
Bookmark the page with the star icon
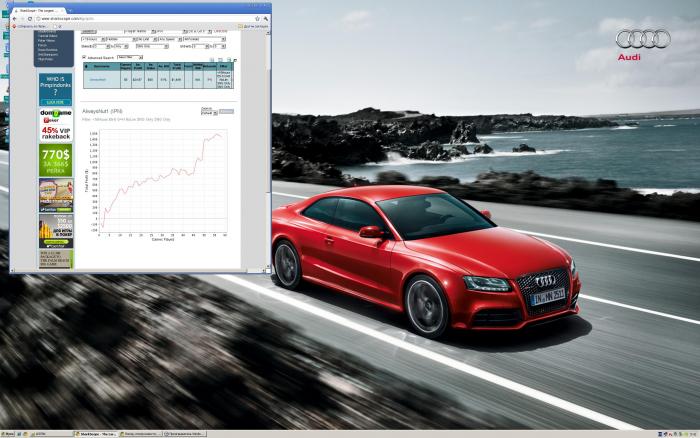(x=258, y=19)
